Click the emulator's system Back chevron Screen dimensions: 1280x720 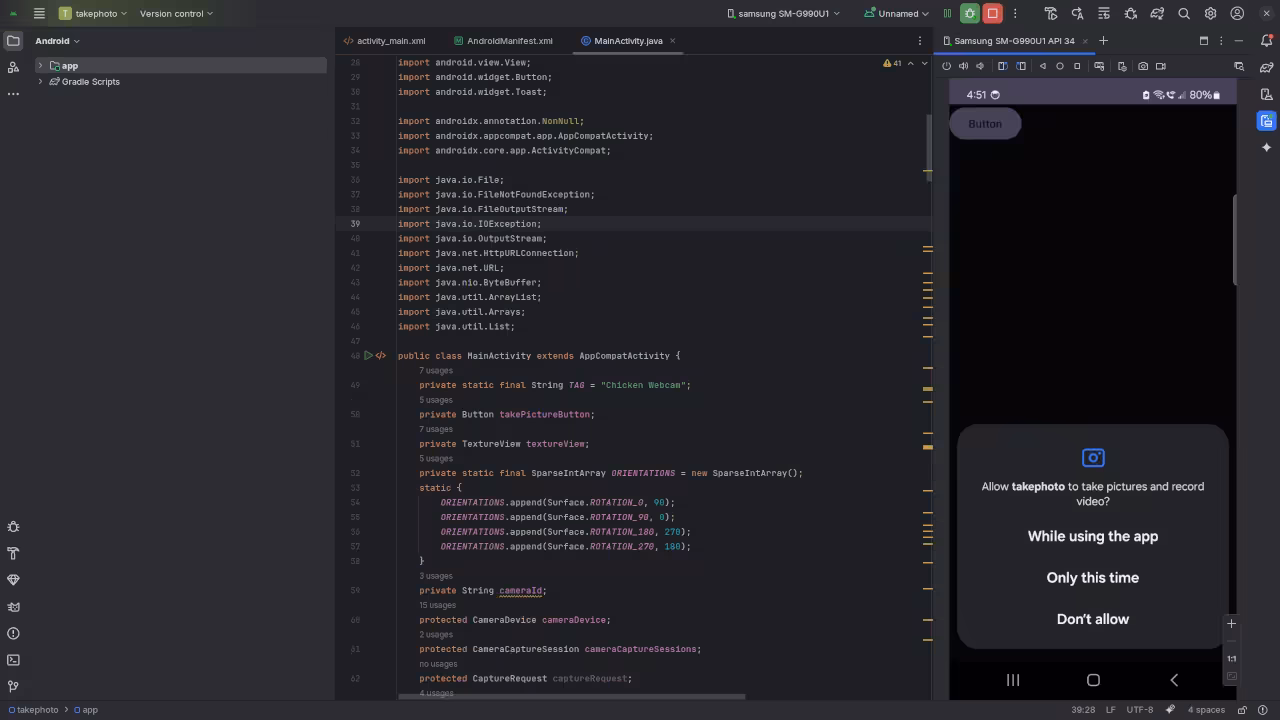pyautogui.click(x=1174, y=680)
